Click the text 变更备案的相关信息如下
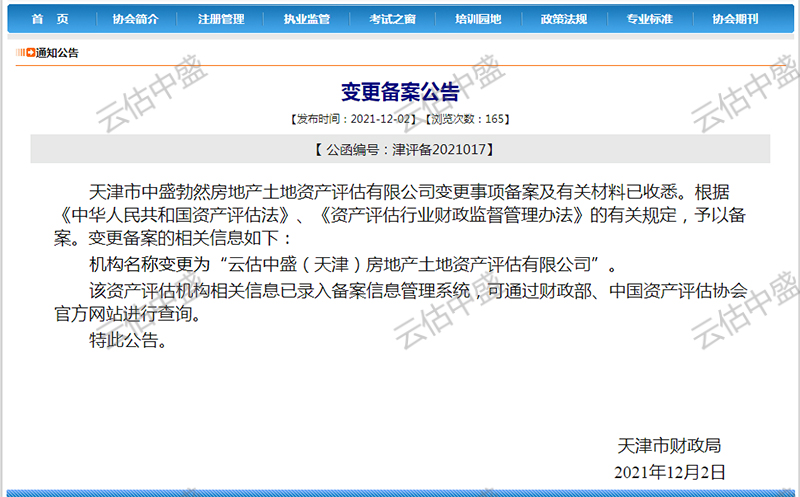 (184, 238)
